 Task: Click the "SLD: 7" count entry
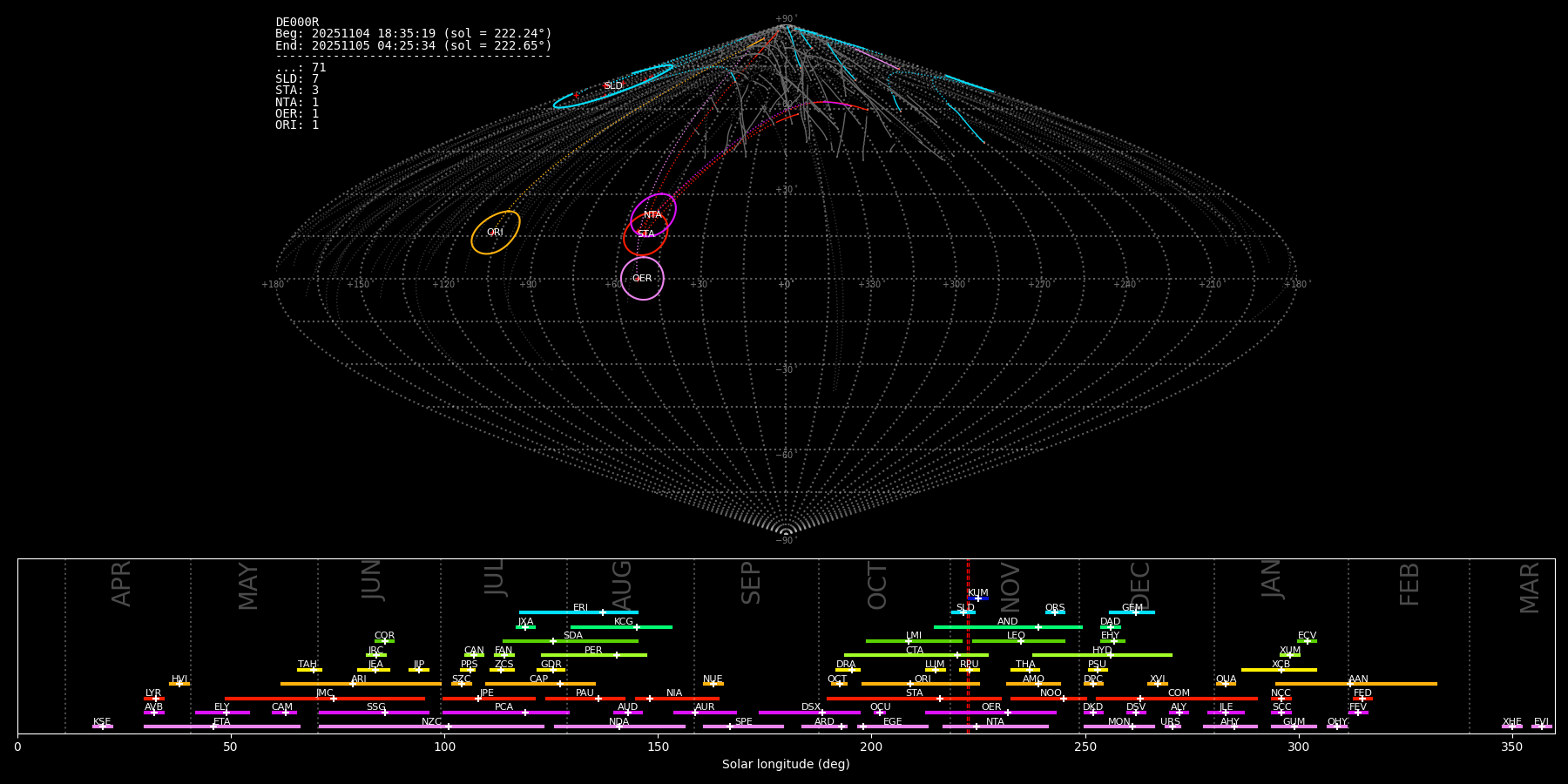[297, 79]
